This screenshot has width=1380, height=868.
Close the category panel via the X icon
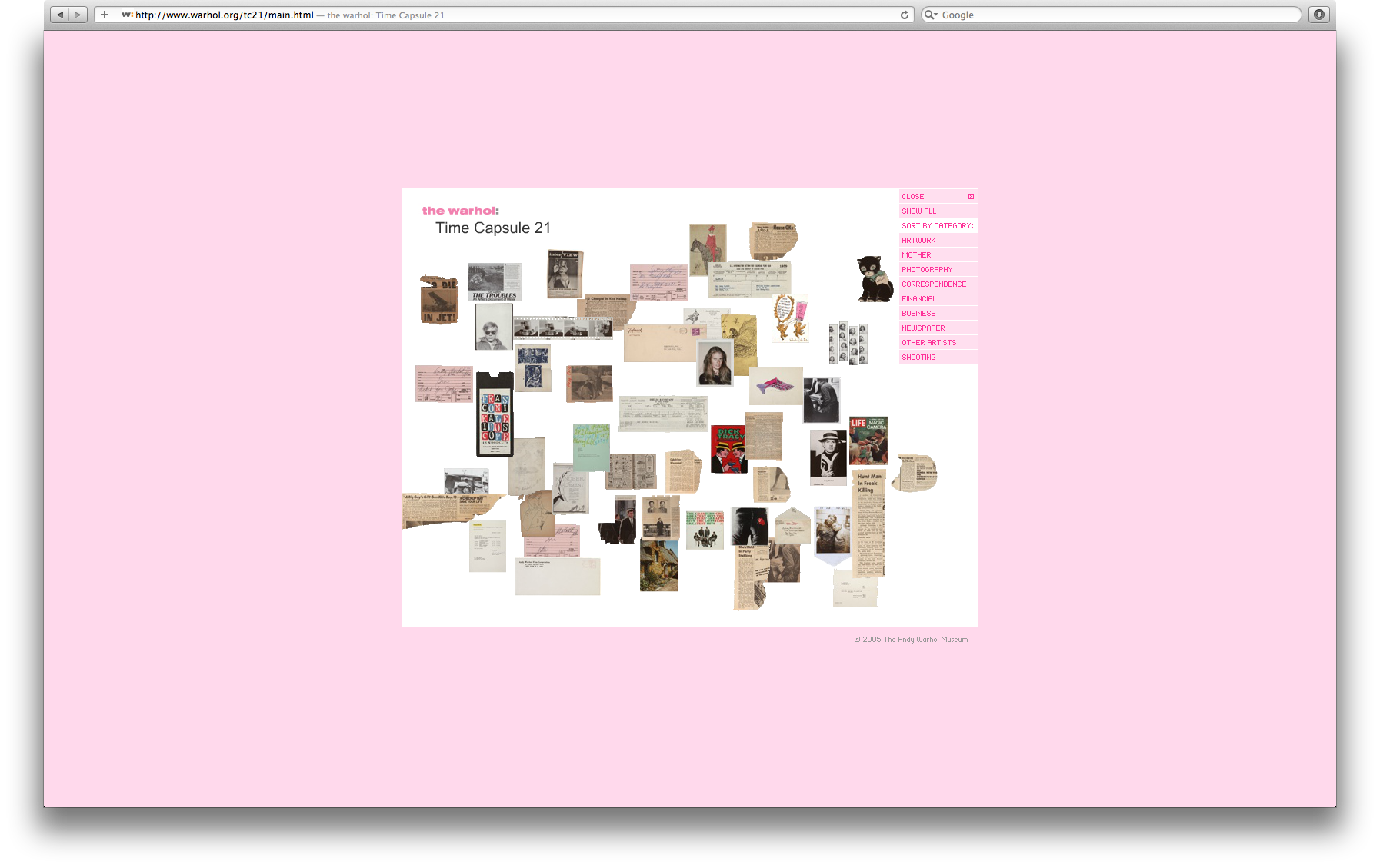[971, 196]
